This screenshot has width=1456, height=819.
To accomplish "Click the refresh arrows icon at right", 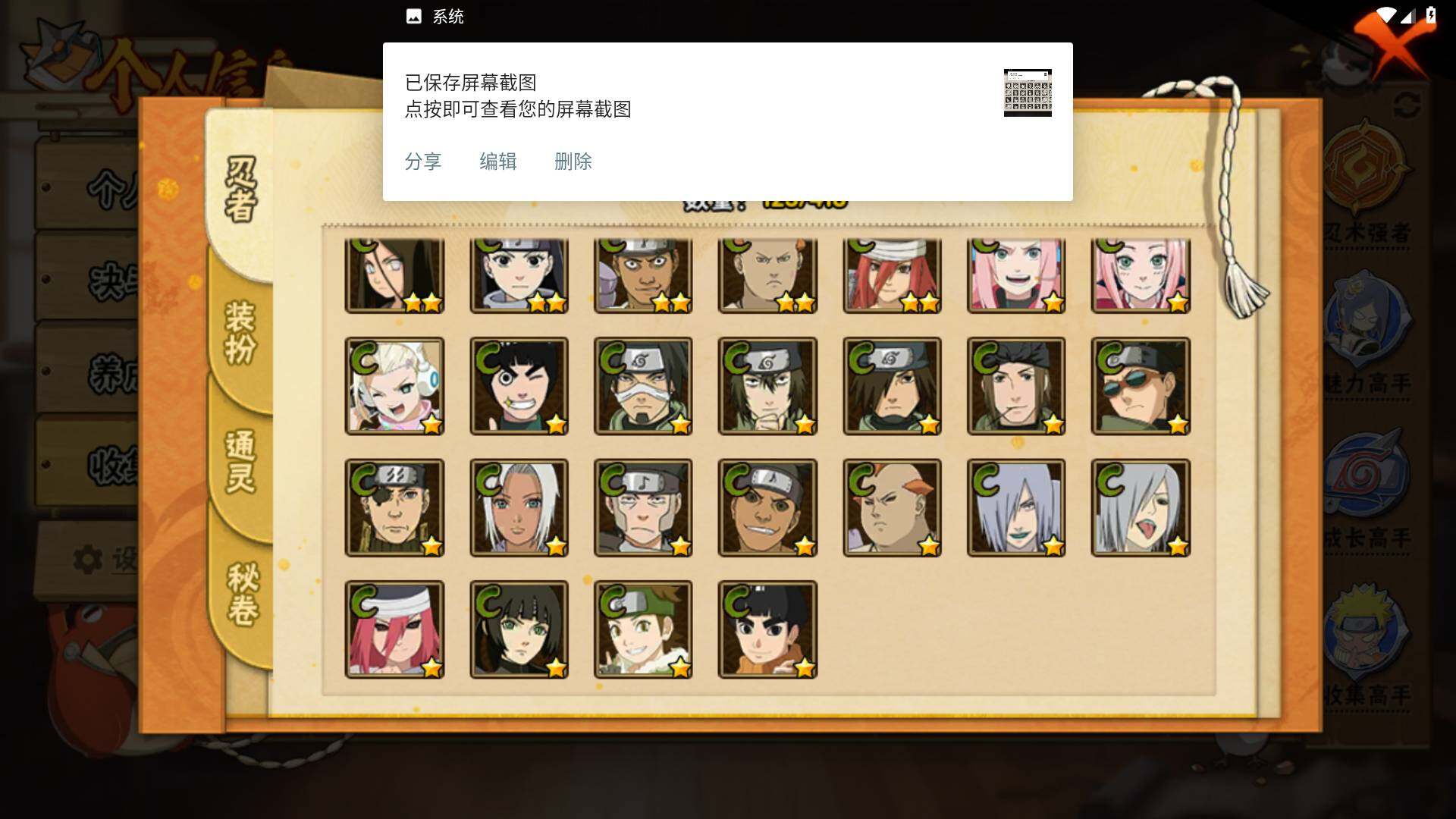I will coord(1407,105).
